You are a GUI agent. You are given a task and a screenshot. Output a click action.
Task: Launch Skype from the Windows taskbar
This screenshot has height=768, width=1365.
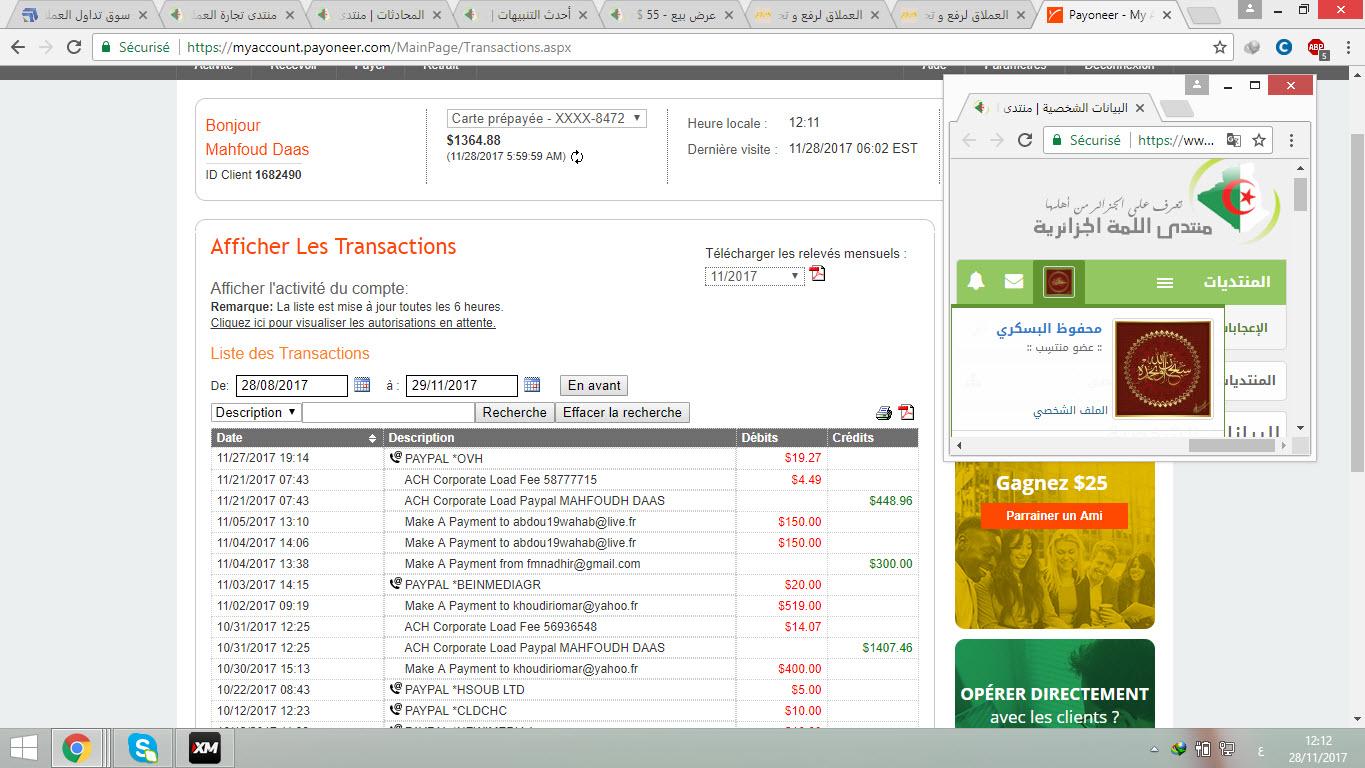click(142, 748)
